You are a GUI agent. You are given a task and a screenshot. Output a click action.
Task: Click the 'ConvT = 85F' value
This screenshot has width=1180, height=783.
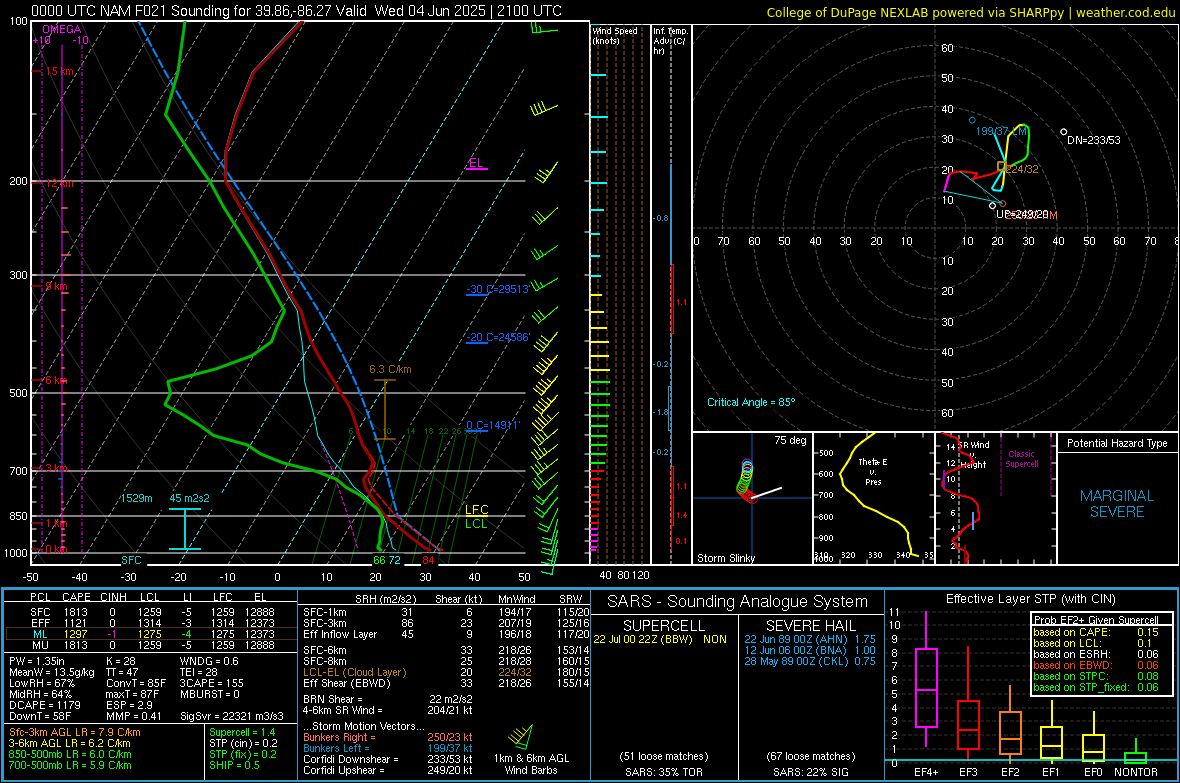(x=135, y=683)
